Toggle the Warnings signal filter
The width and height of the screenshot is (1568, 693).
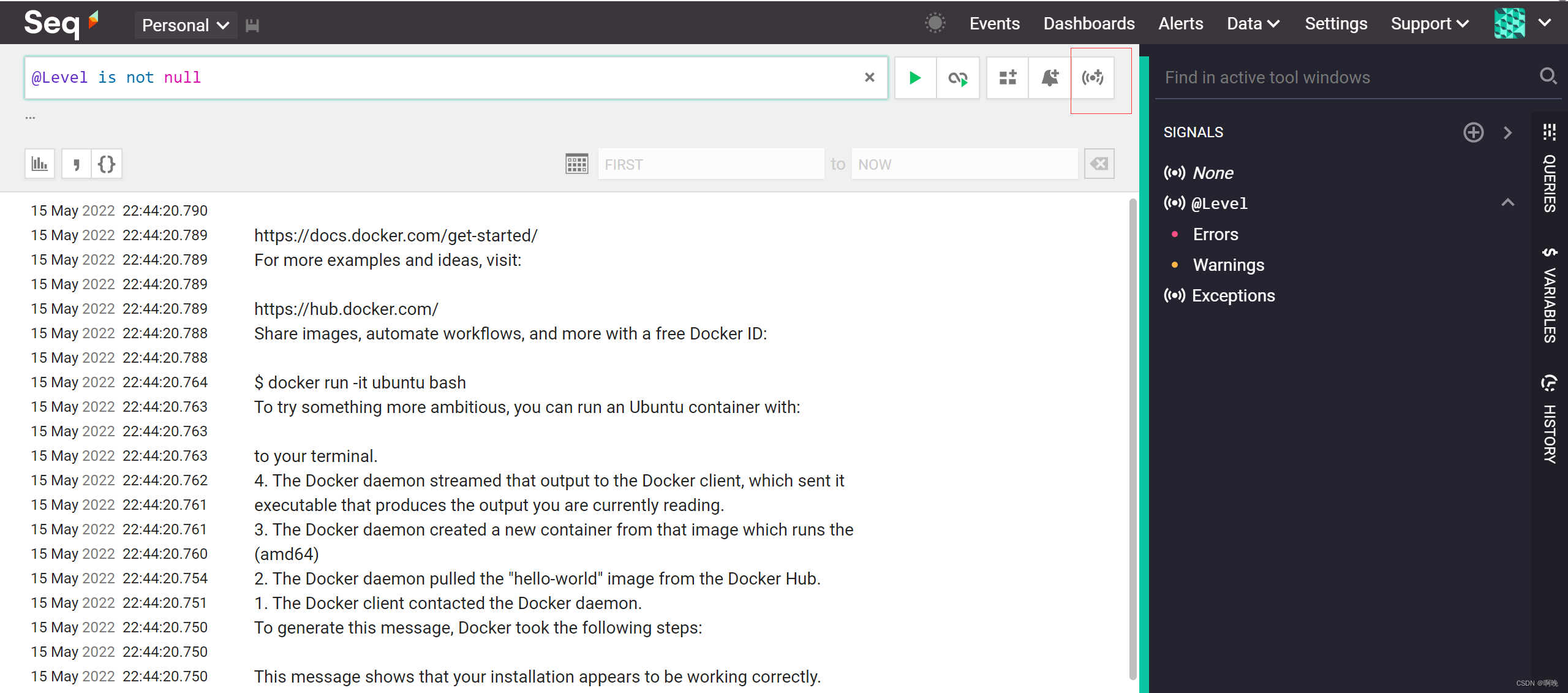1230,263
